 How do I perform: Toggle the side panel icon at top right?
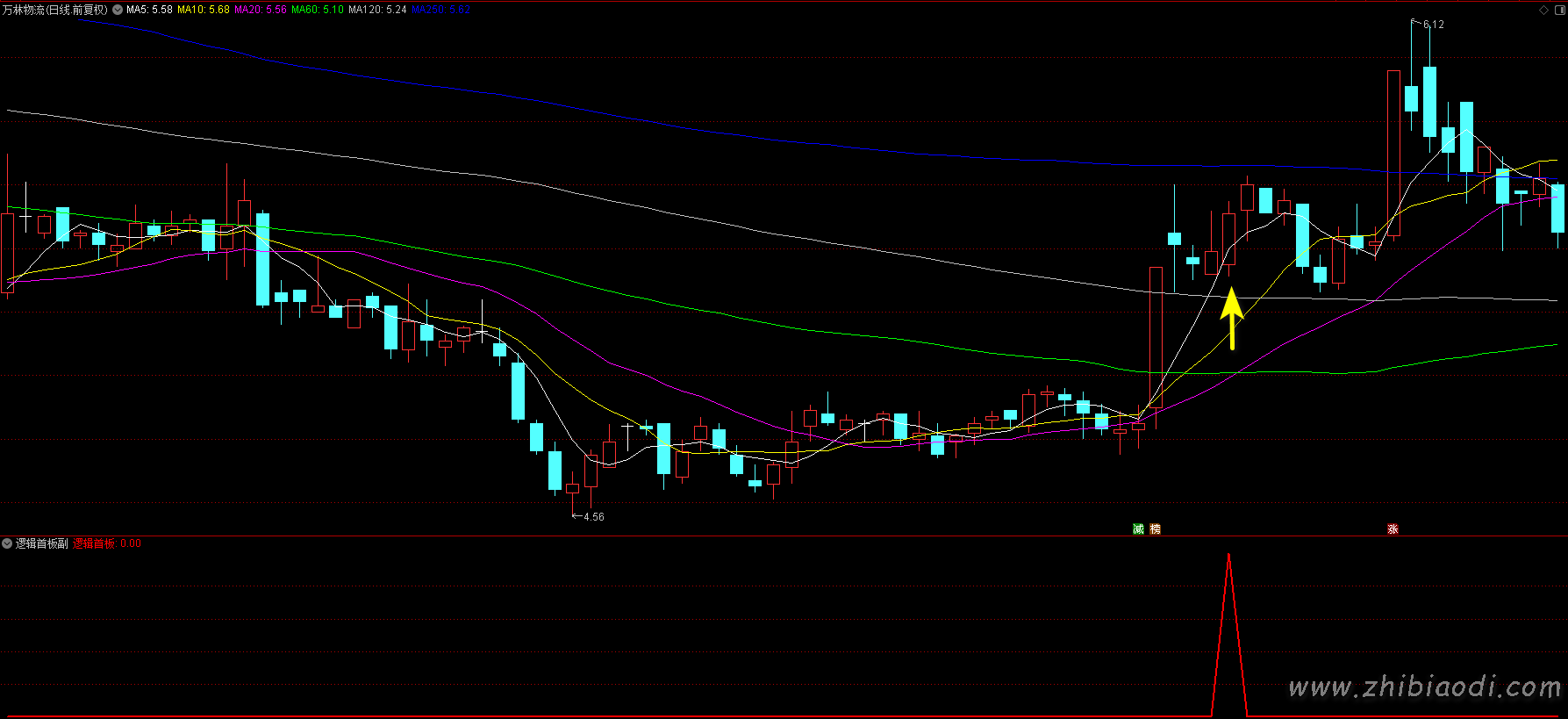(1558, 10)
